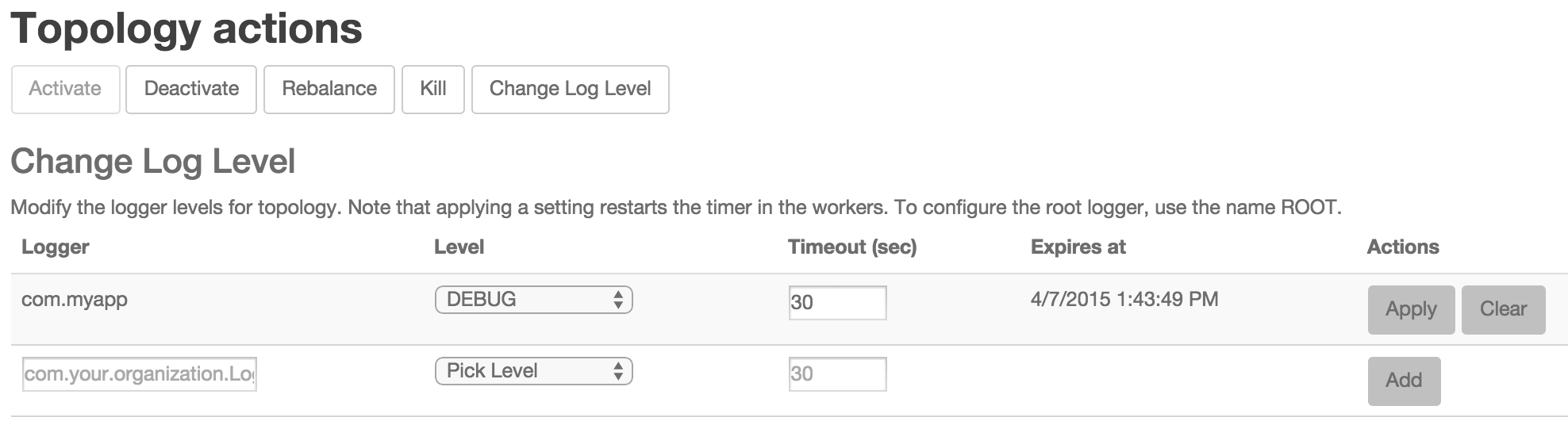Image resolution: width=1568 pixels, height=425 pixels.
Task: Apply the com.myapp log level
Action: tap(1410, 309)
